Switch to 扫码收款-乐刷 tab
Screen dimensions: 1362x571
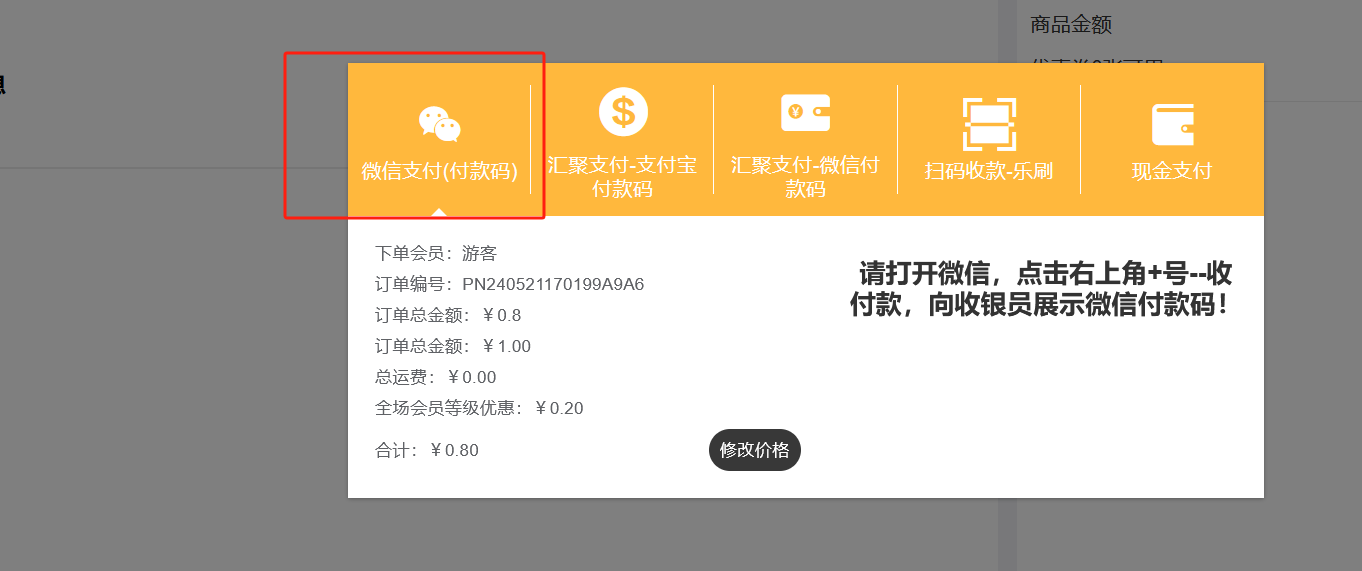pos(989,140)
